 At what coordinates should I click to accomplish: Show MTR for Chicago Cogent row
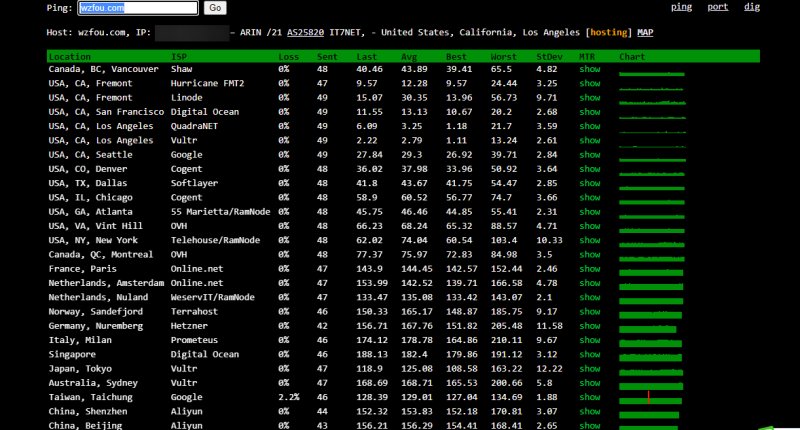(x=589, y=197)
